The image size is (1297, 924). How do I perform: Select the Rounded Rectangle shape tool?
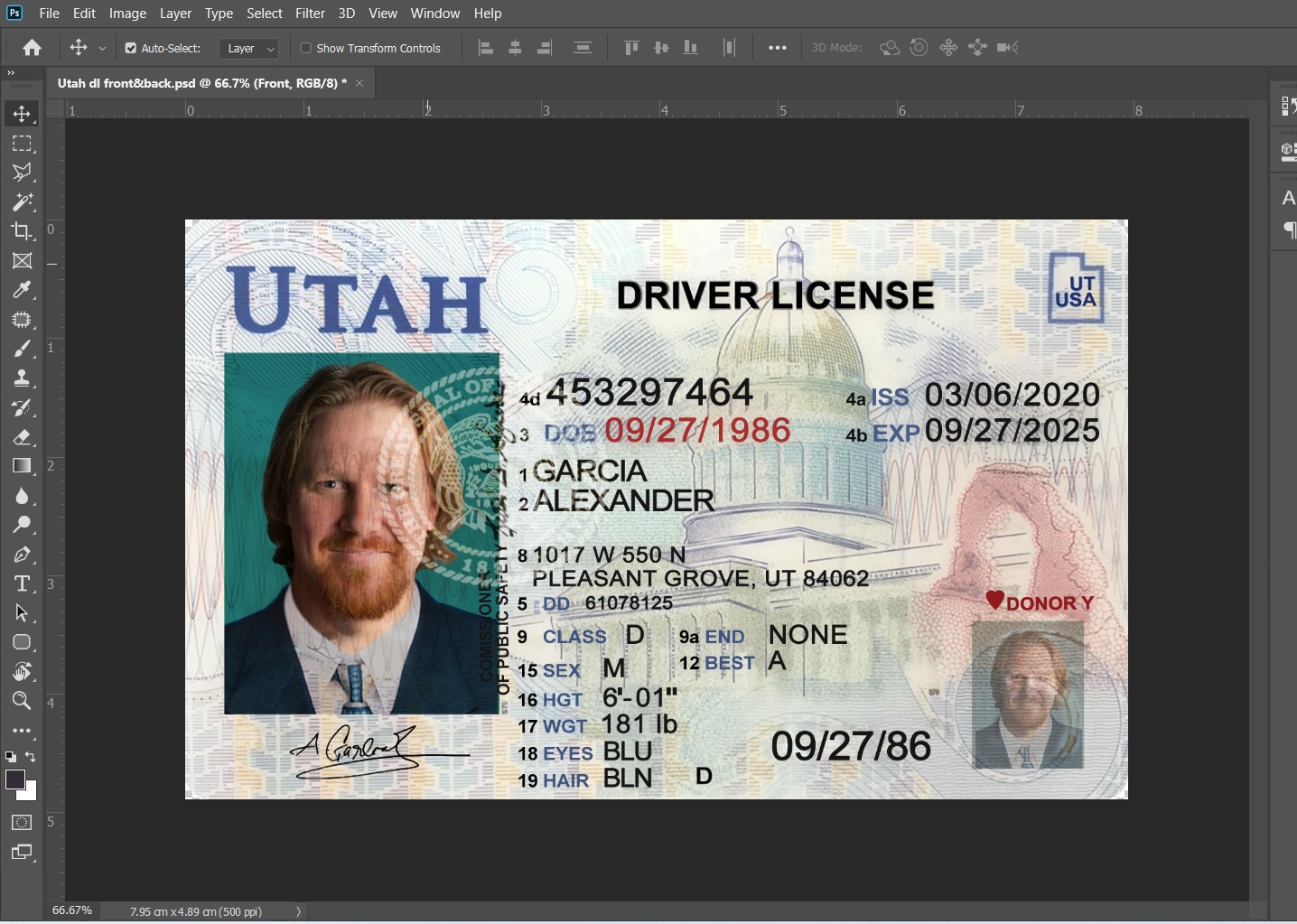pyautogui.click(x=22, y=642)
